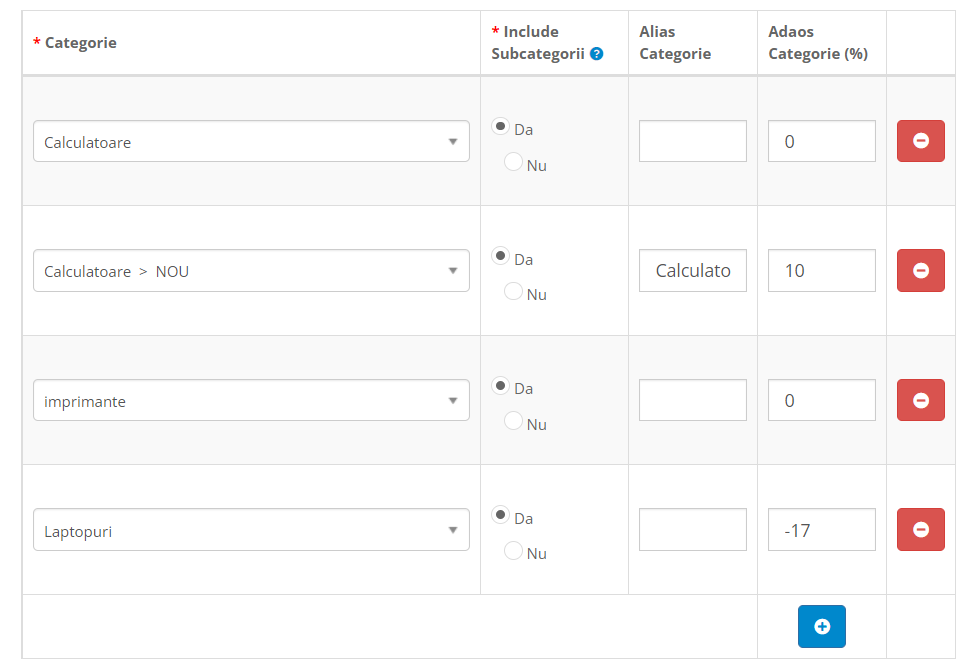Focus the alias field containing Calculato
Viewport: 964px width, 671px height.
click(692, 270)
